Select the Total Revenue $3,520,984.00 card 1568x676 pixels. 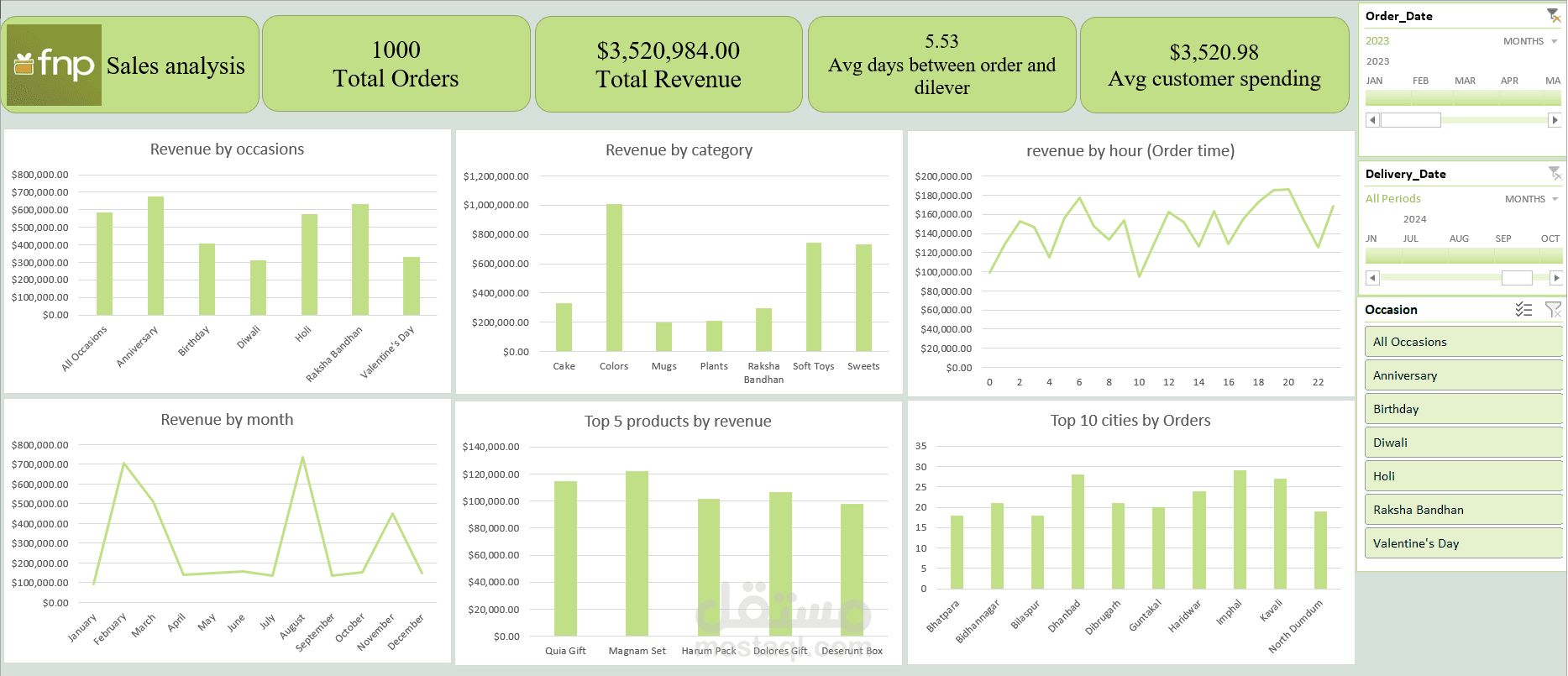click(x=669, y=64)
